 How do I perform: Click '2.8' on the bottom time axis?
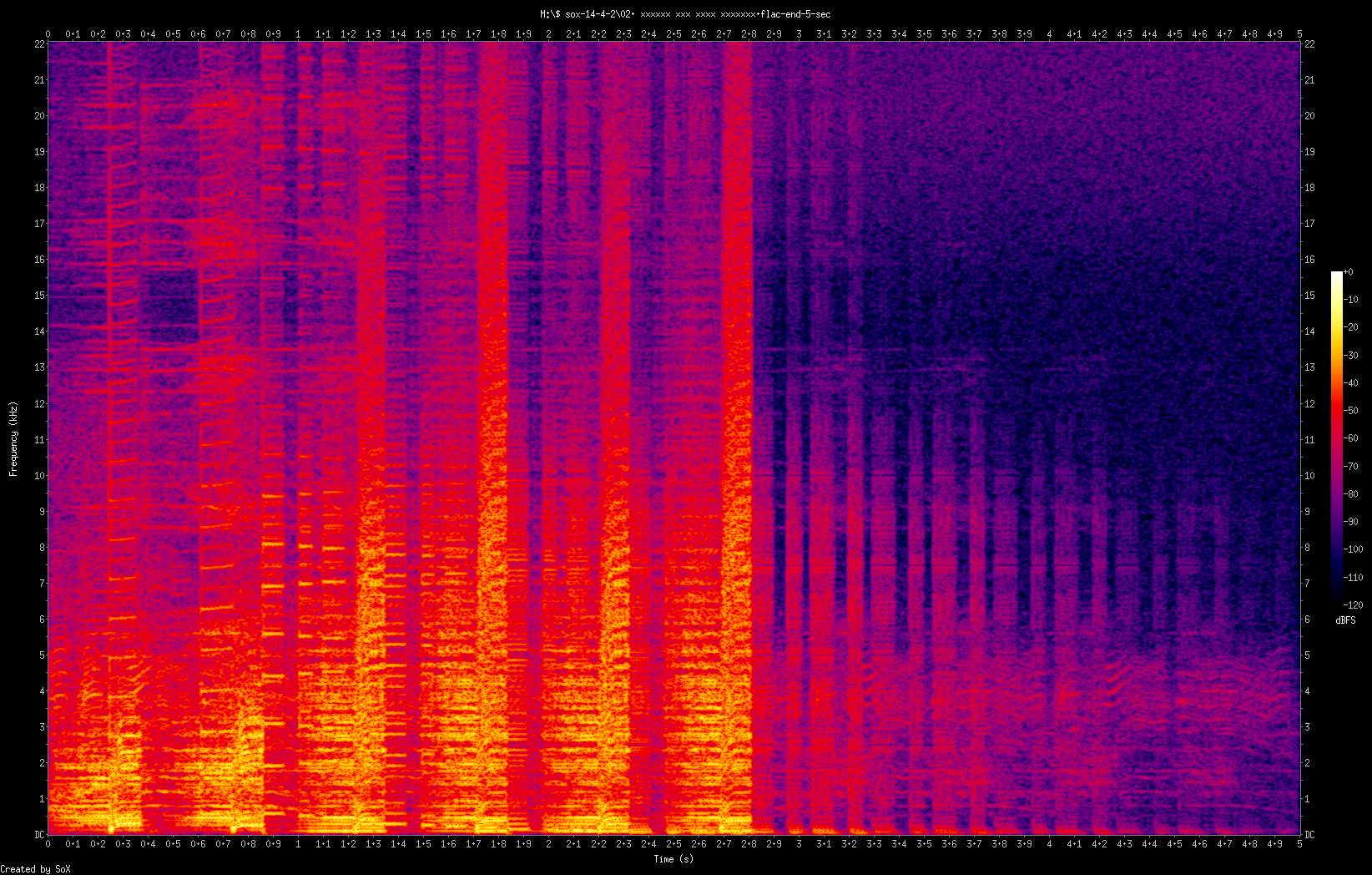coord(749,844)
